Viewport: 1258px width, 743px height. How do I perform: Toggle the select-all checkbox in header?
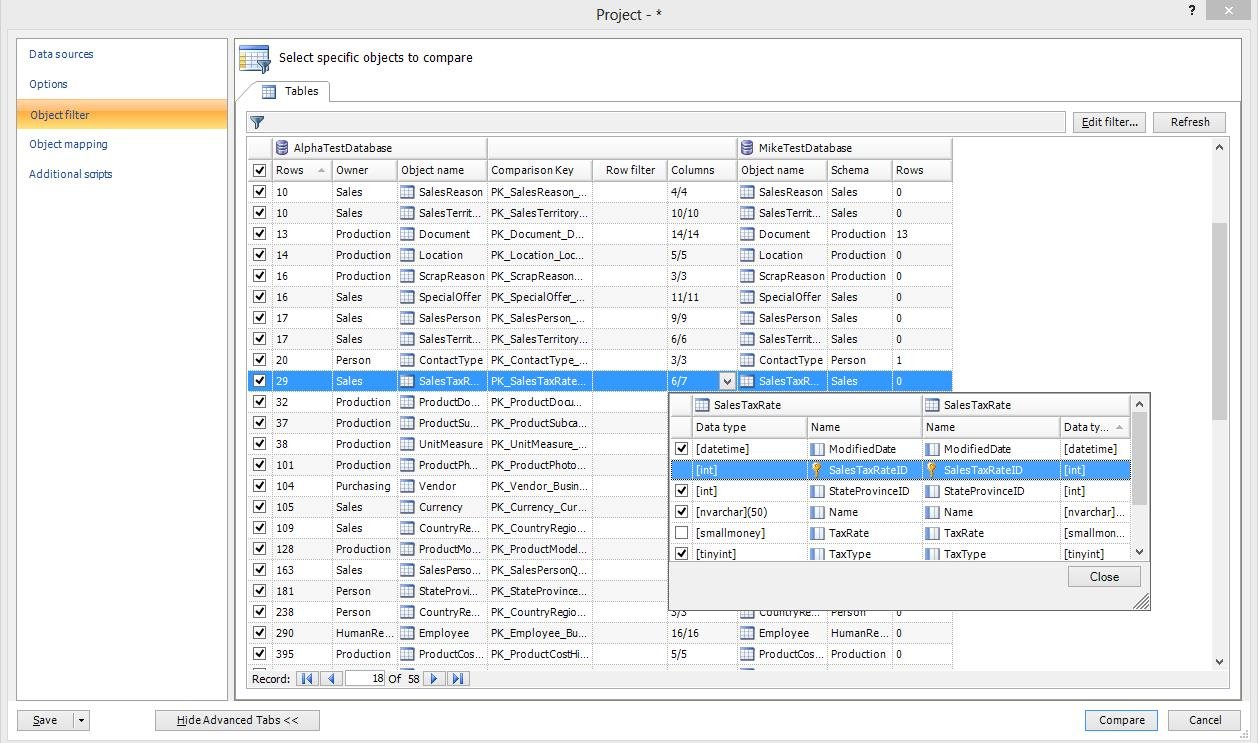[x=260, y=170]
